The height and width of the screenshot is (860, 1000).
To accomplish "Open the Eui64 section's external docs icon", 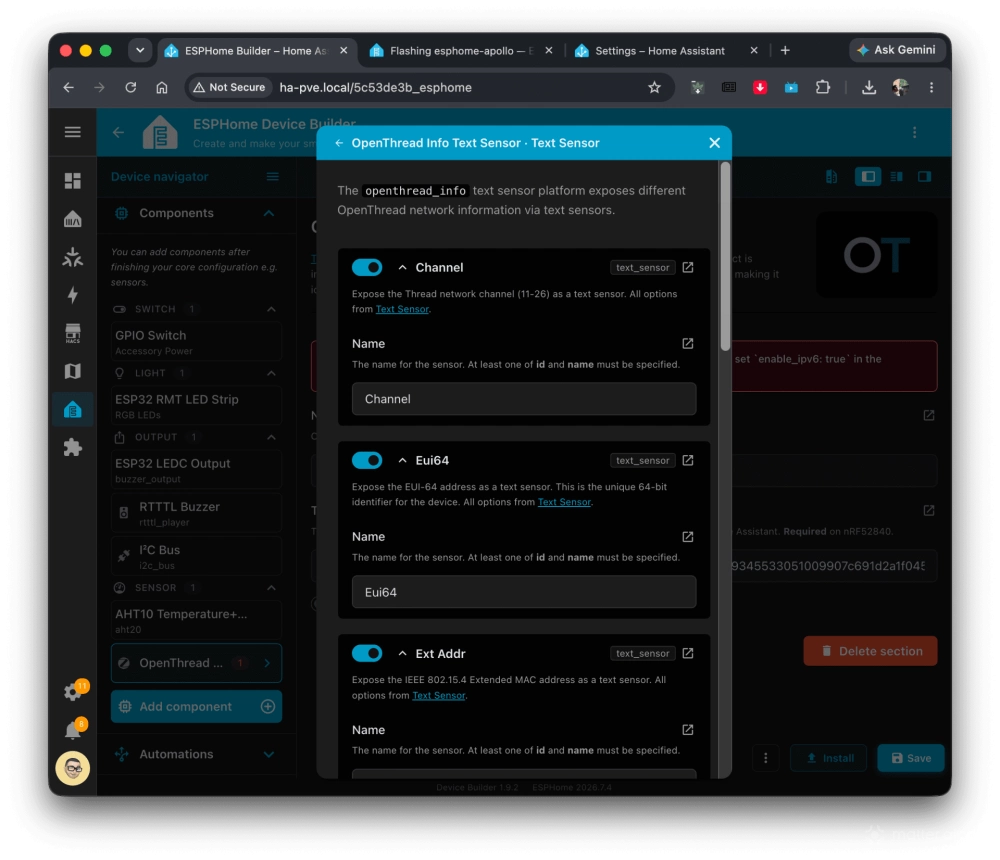I will tap(688, 460).
